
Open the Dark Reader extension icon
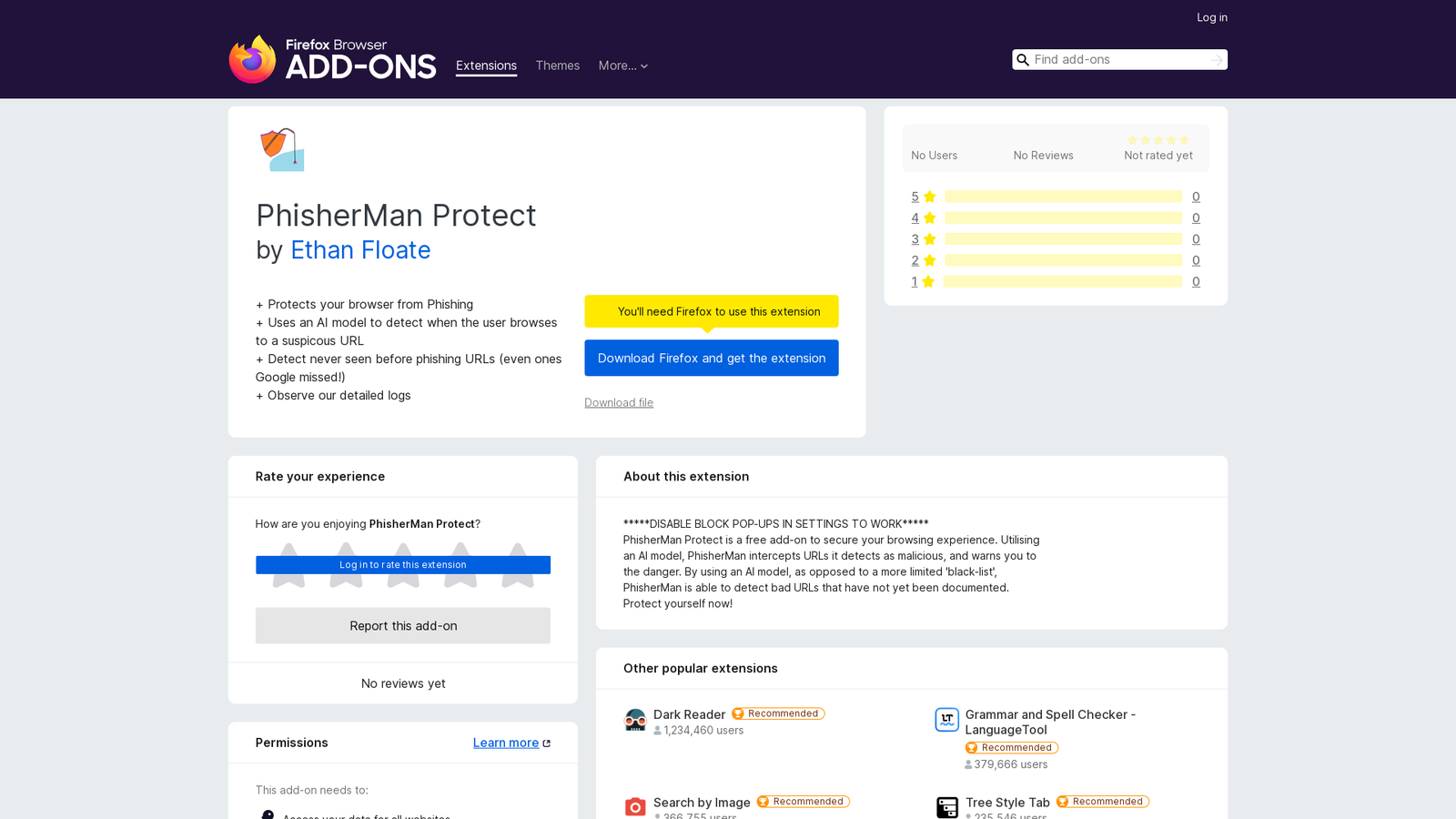click(x=635, y=721)
